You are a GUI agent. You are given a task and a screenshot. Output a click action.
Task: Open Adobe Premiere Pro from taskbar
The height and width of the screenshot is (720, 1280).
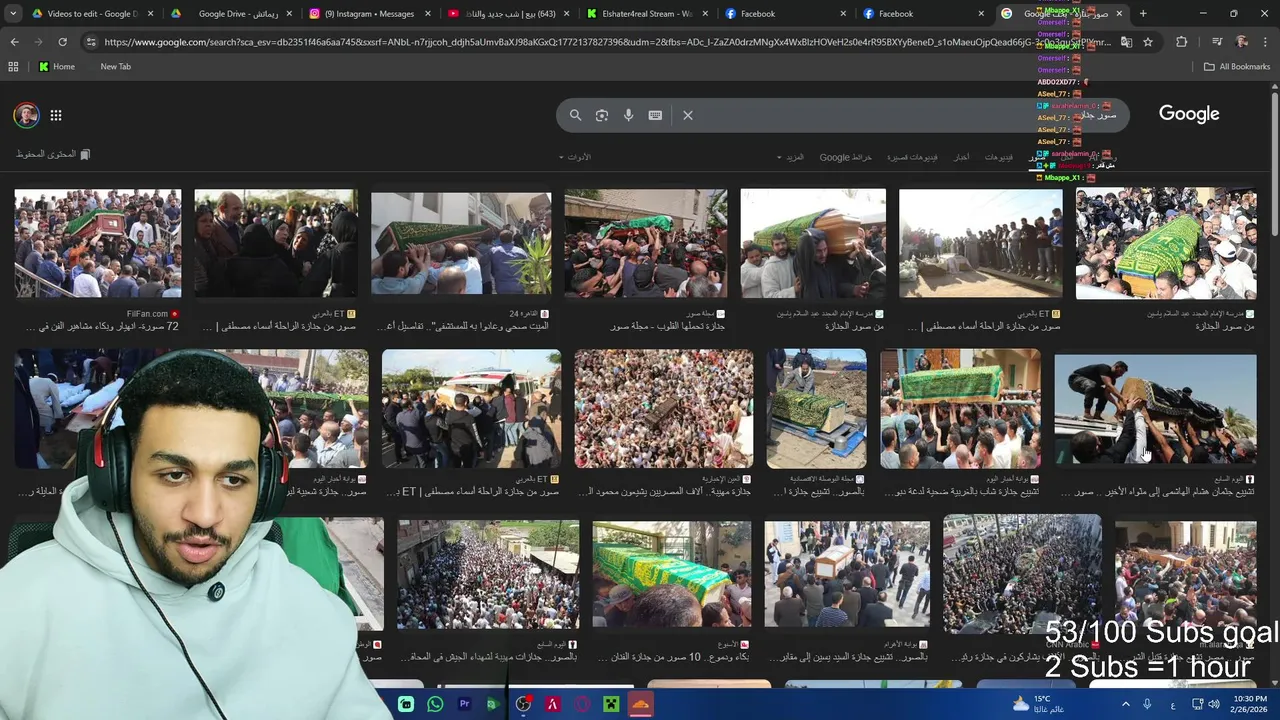click(464, 704)
